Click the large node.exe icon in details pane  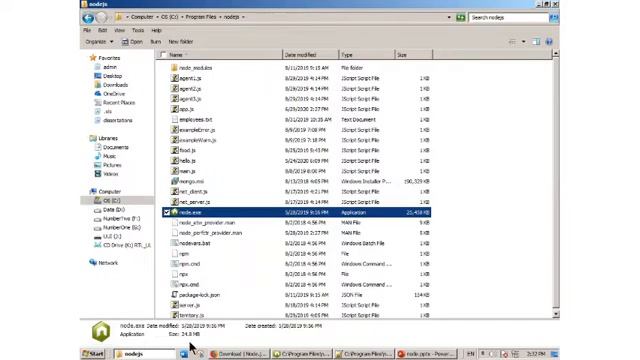pos(101,331)
